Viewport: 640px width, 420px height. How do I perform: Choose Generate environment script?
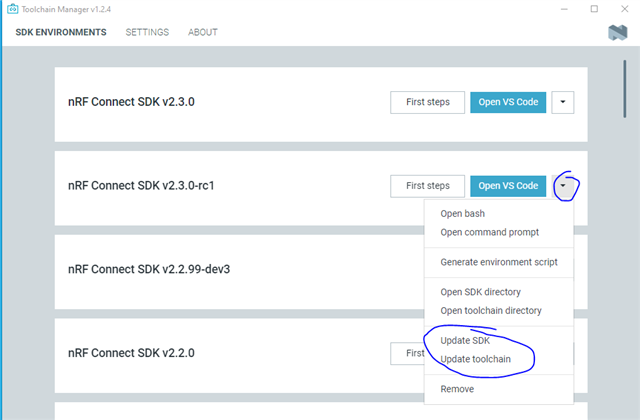click(499, 262)
